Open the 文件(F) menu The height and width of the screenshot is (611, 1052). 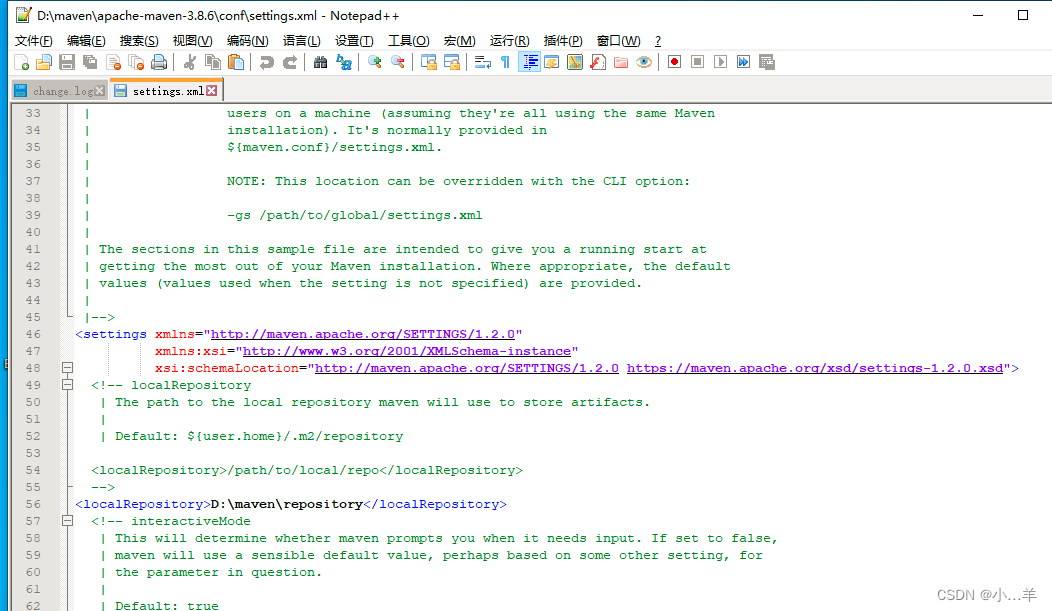[x=34, y=41]
